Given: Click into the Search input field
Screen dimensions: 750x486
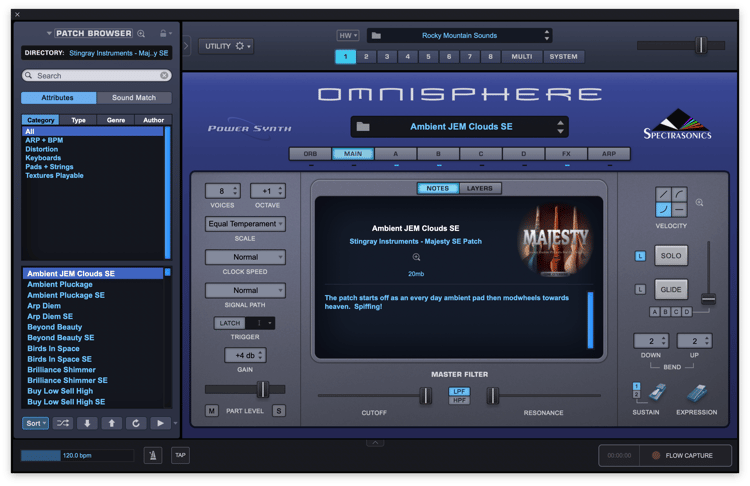Looking at the screenshot, I should (x=97, y=76).
